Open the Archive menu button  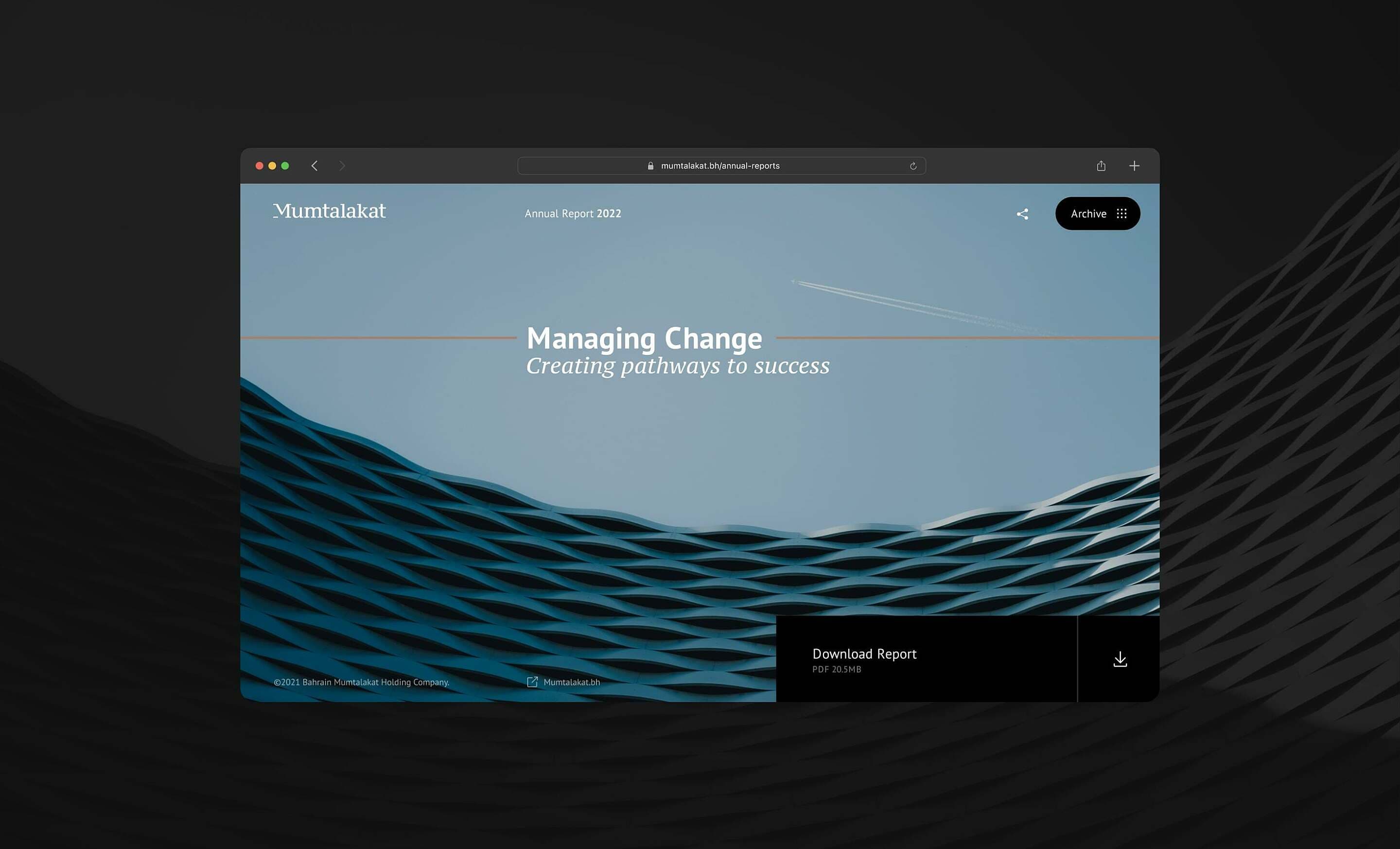point(1097,213)
